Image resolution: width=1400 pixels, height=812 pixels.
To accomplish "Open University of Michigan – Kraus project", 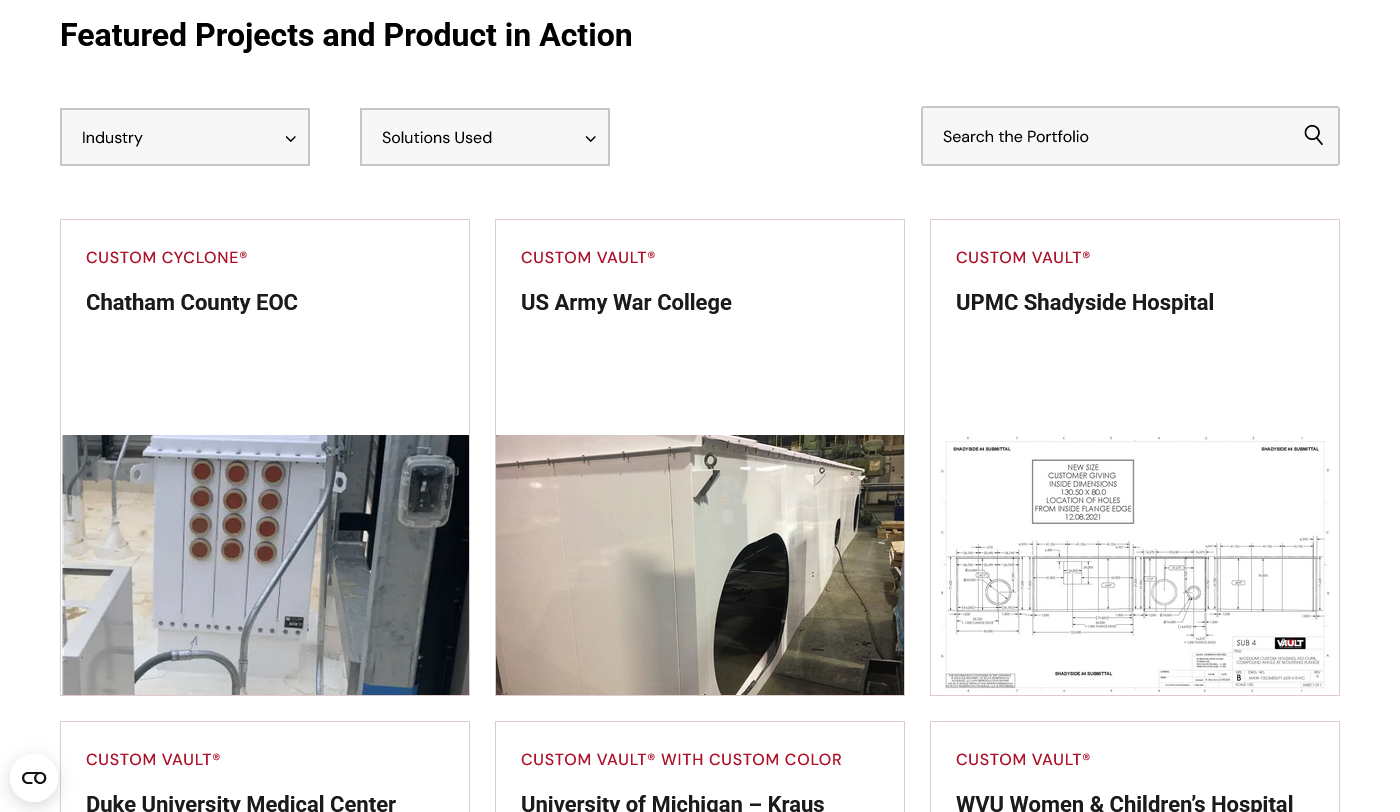I will coord(672,802).
